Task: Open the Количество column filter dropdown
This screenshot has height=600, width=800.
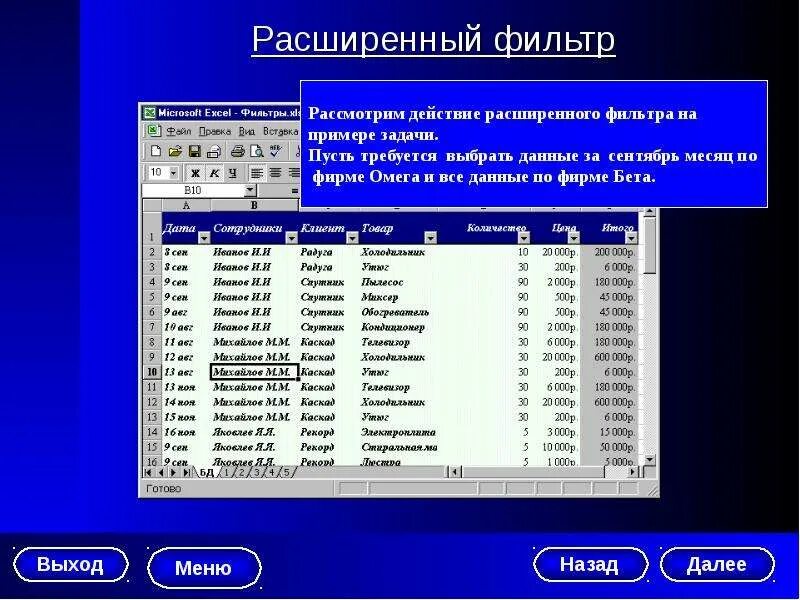Action: click(524, 238)
